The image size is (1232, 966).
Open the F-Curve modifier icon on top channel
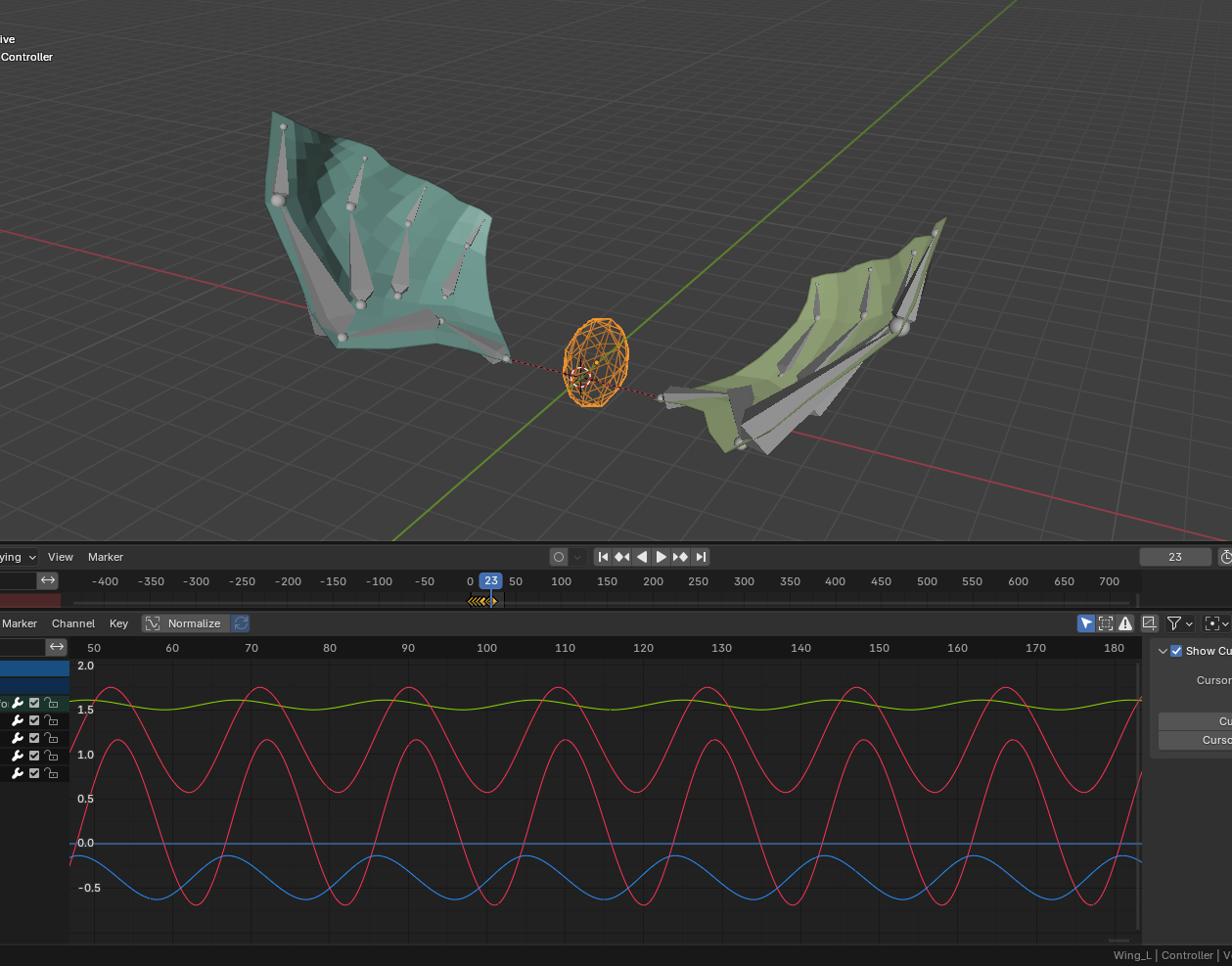(17, 702)
